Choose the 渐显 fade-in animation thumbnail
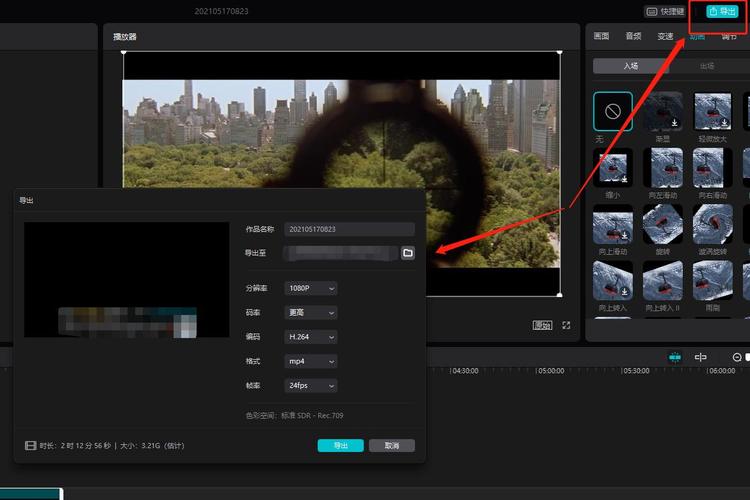750x500 pixels. coord(663,111)
